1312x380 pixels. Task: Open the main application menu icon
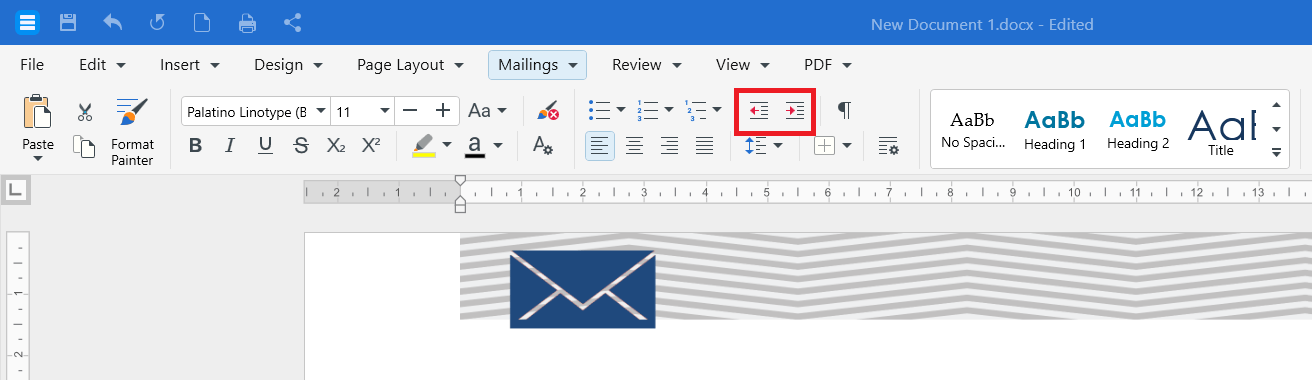tap(28, 22)
